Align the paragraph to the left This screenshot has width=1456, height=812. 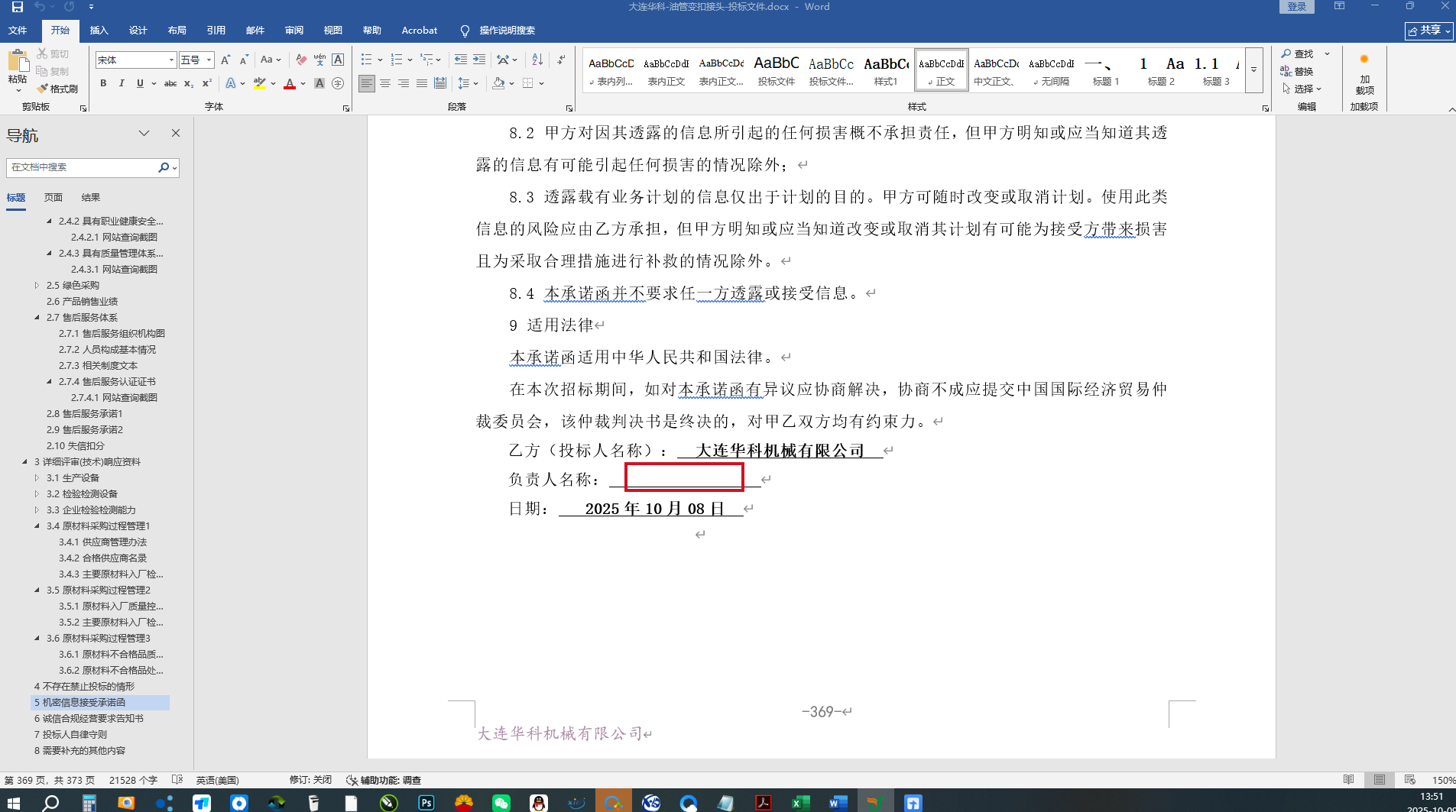(x=367, y=83)
